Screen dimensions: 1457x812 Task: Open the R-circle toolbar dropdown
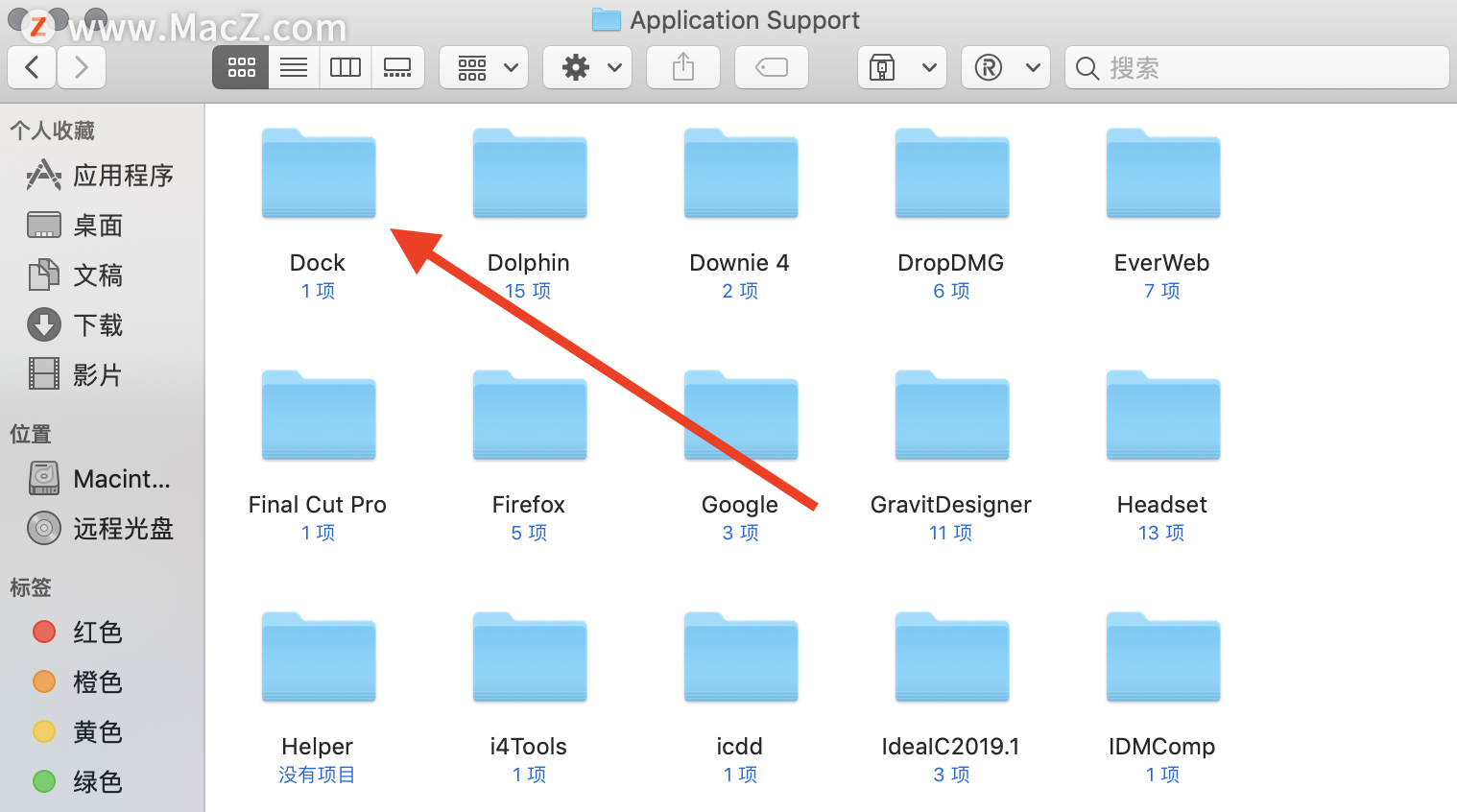[1006, 67]
